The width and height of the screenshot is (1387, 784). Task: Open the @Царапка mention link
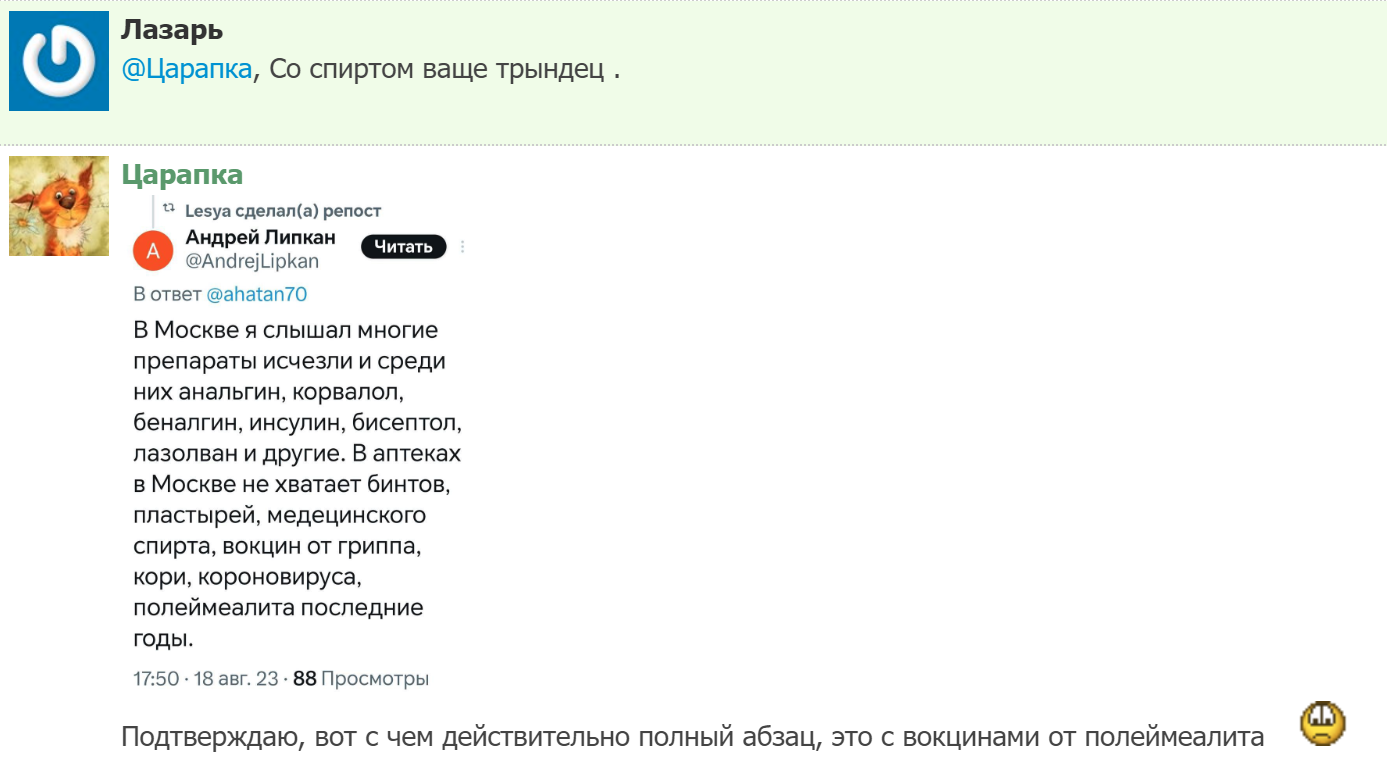coord(186,71)
